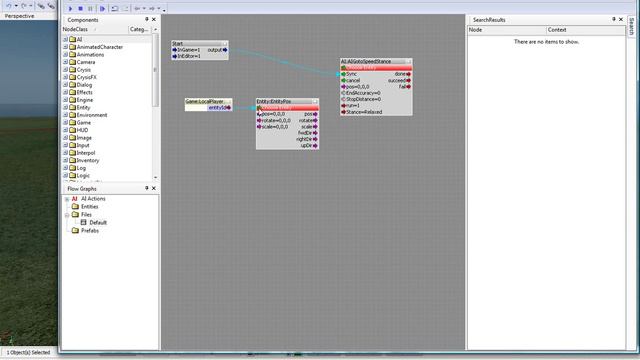
Task: Select the Image folder
Action: (x=84, y=138)
